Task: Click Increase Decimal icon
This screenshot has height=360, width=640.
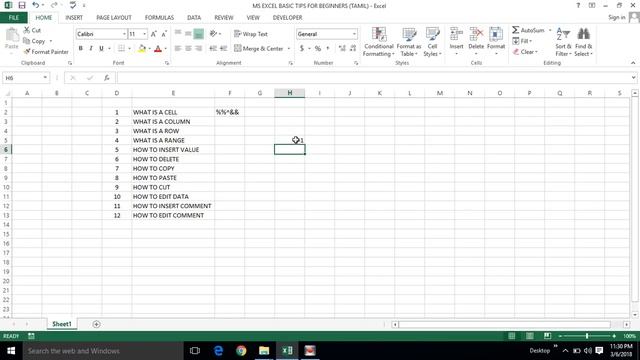Action: pos(342,49)
